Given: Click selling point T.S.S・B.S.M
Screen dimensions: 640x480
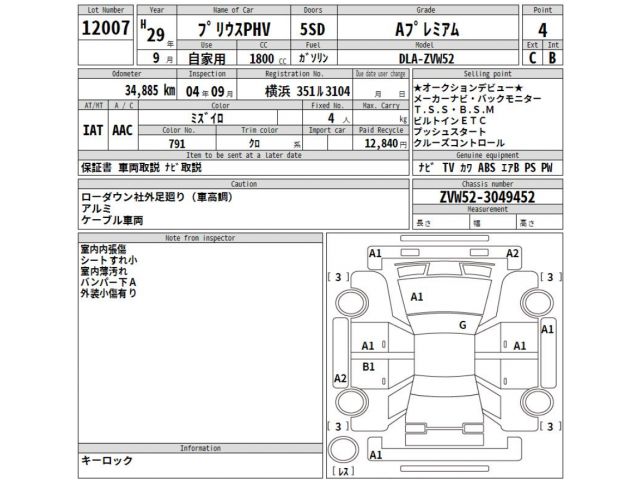Looking at the screenshot, I should pos(454,110).
